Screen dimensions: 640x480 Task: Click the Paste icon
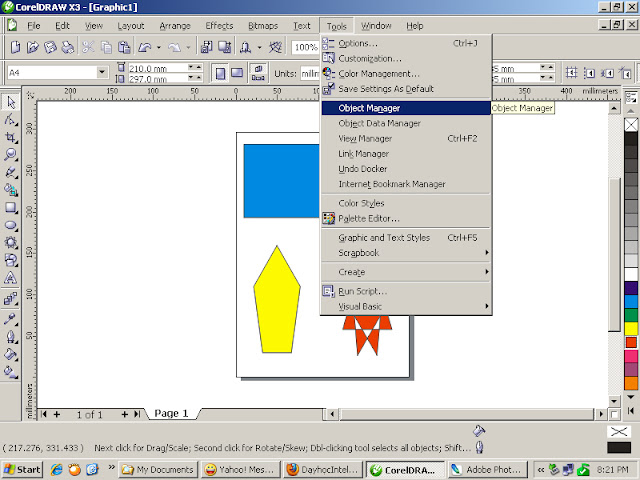[124, 47]
